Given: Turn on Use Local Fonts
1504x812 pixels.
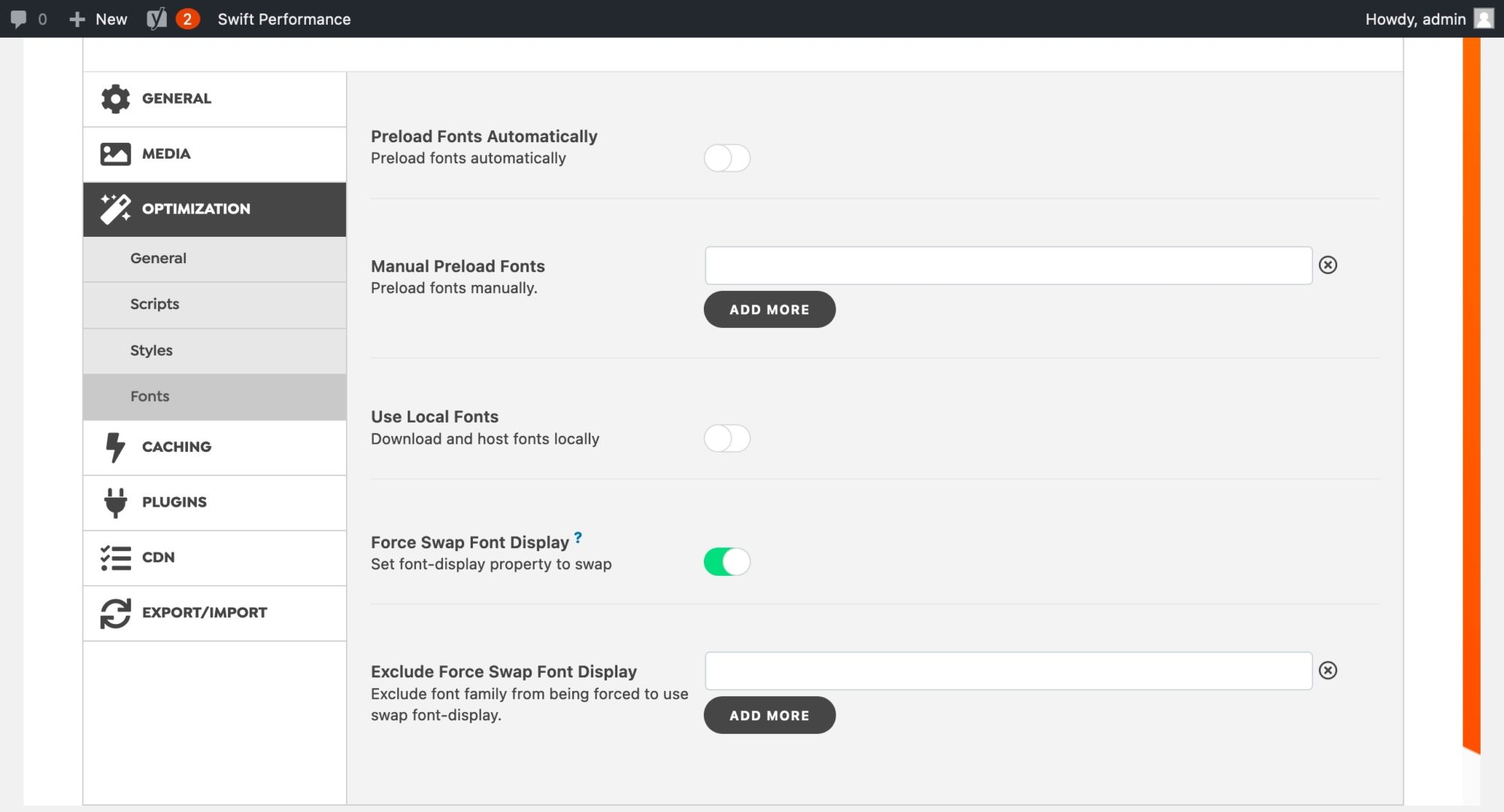Looking at the screenshot, I should point(727,438).
